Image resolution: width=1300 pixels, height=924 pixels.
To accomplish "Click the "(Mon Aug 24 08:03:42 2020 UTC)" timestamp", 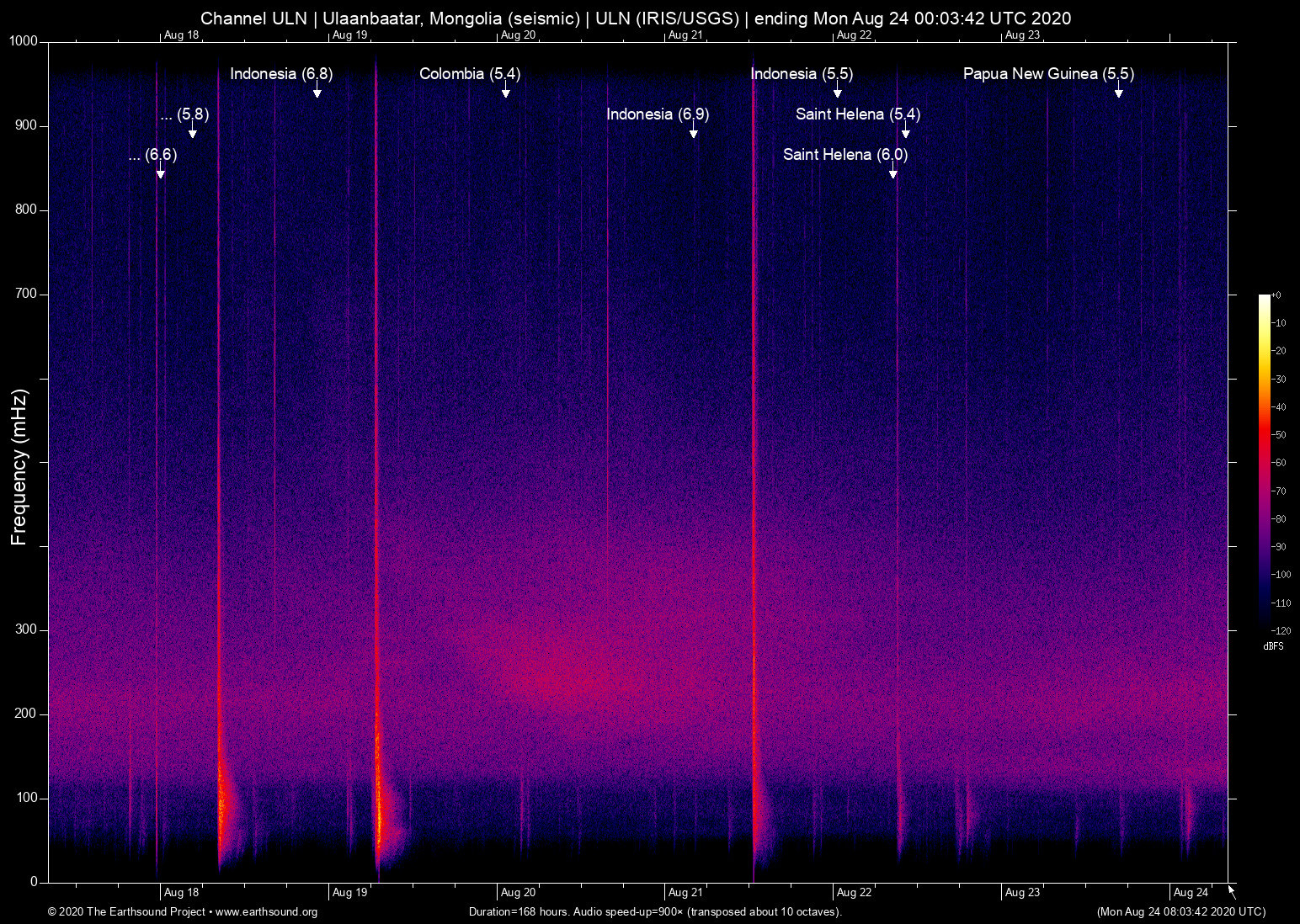I will [1180, 912].
